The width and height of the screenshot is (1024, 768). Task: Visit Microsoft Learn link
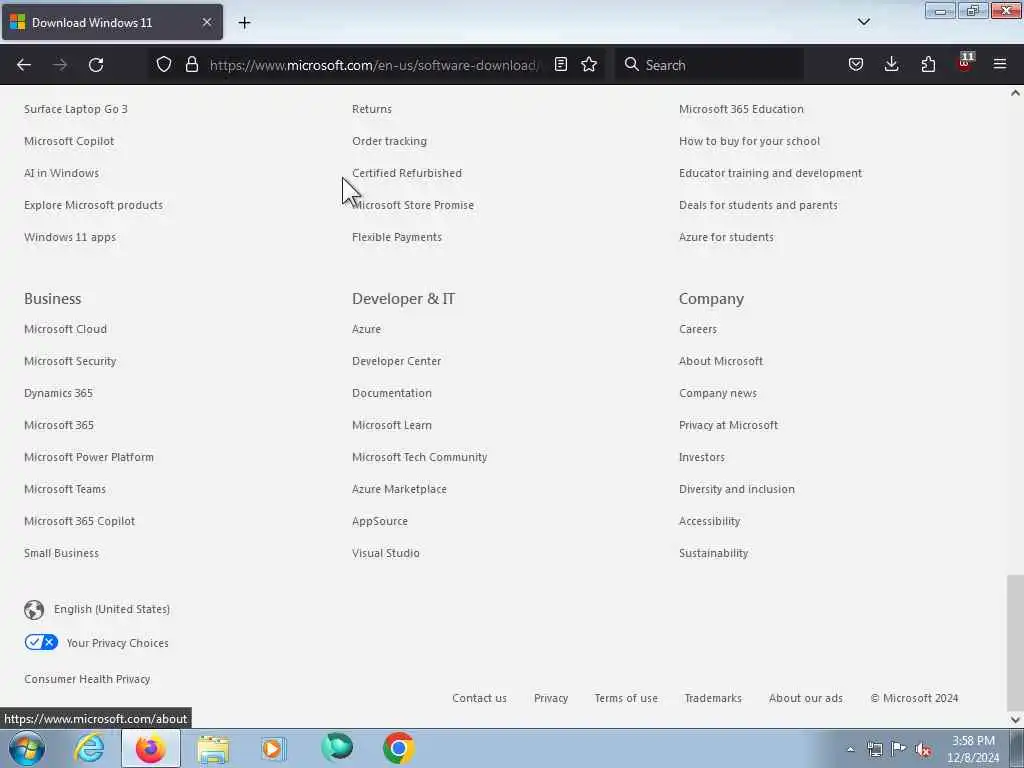tap(392, 425)
